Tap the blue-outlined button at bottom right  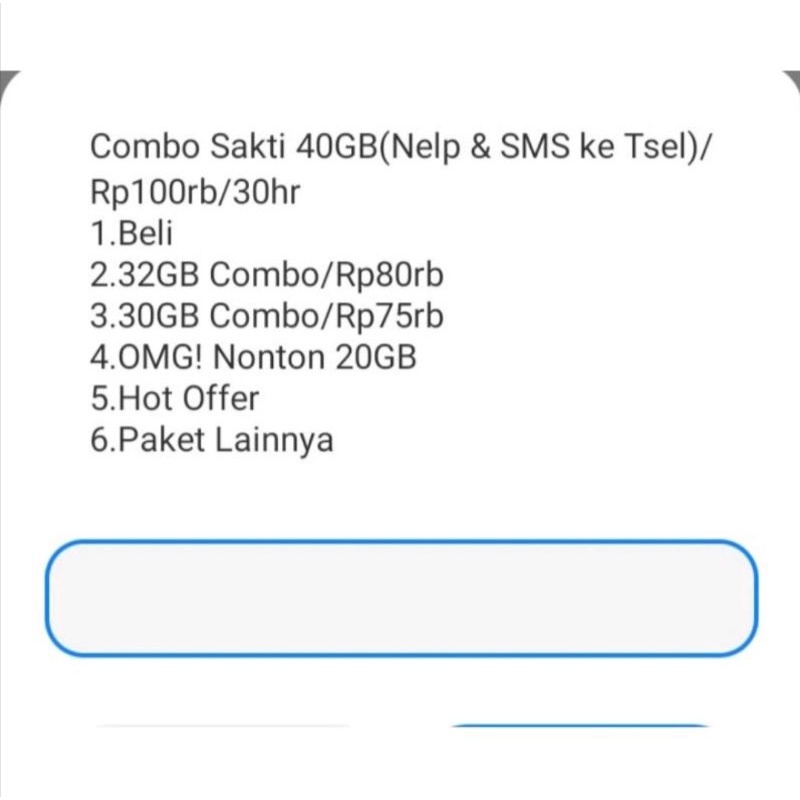(x=580, y=728)
